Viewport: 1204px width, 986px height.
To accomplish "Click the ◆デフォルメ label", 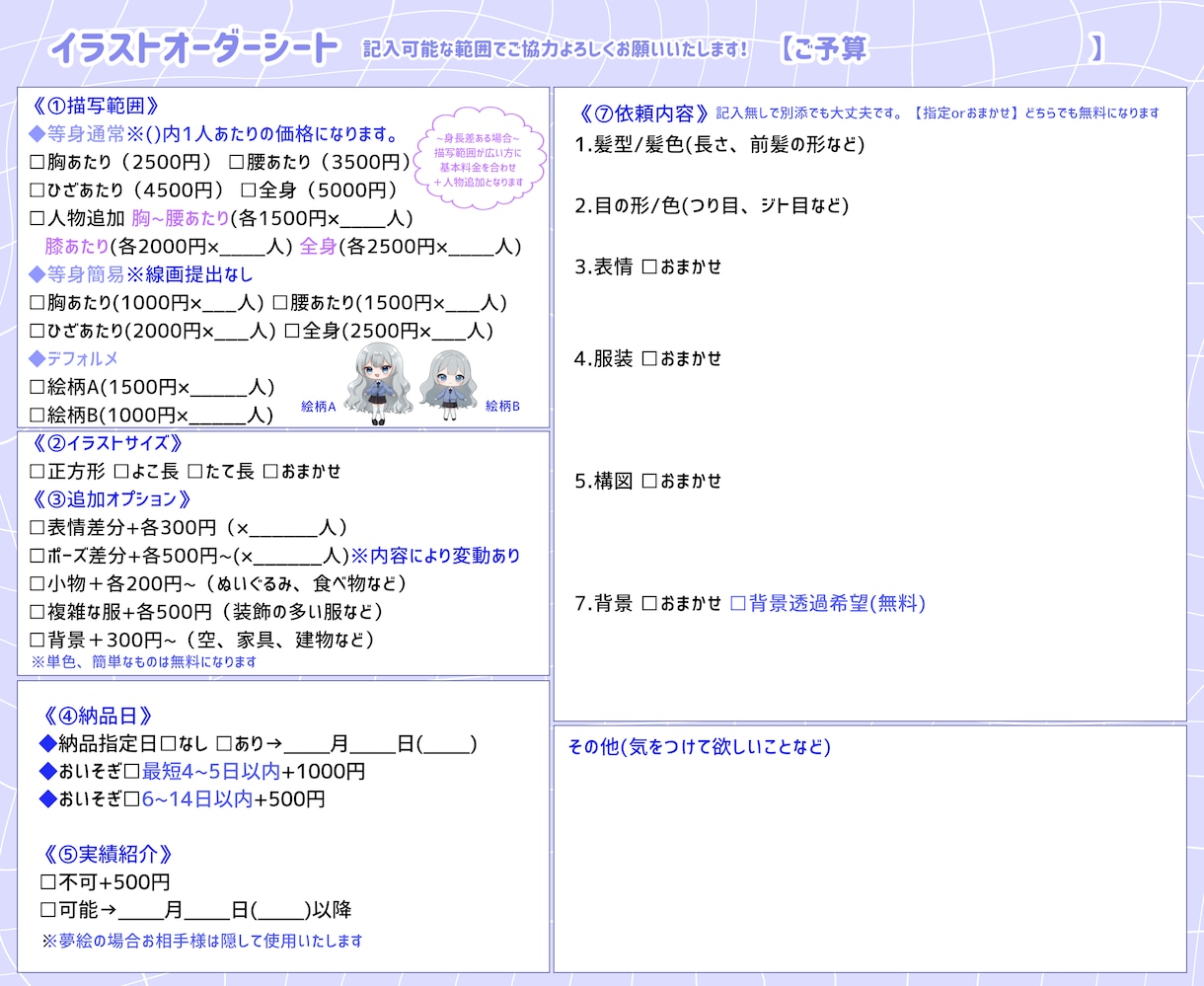I will (x=74, y=358).
